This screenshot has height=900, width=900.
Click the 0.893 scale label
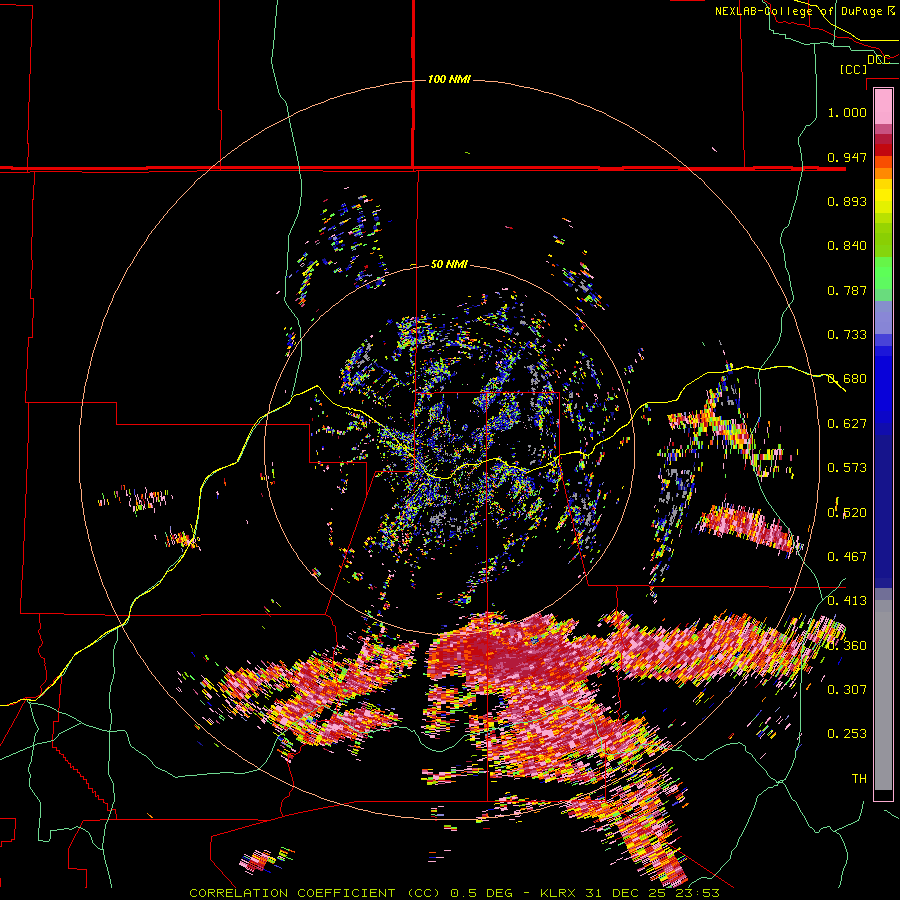pos(847,201)
